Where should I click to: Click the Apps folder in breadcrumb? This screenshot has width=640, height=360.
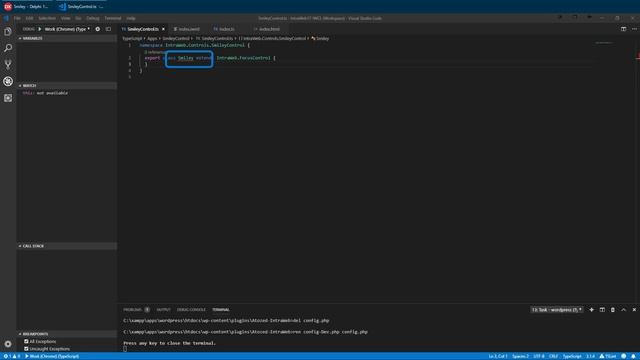152,38
